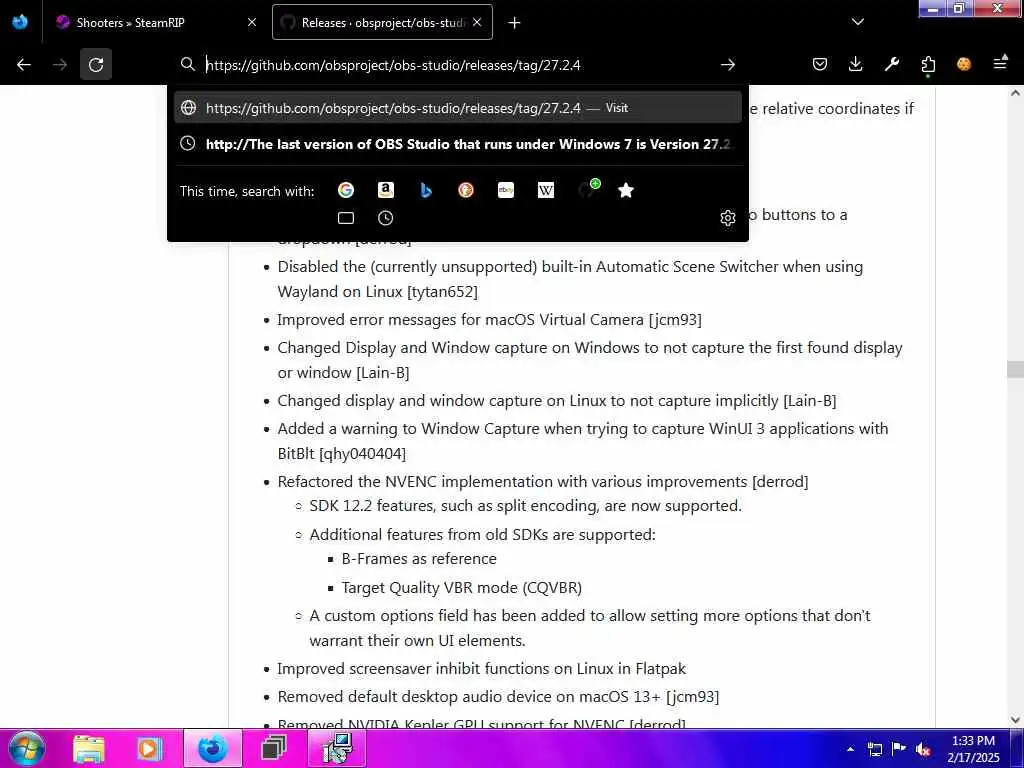The height and width of the screenshot is (768, 1024).
Task: Open the Action Center flag icon
Action: click(899, 749)
